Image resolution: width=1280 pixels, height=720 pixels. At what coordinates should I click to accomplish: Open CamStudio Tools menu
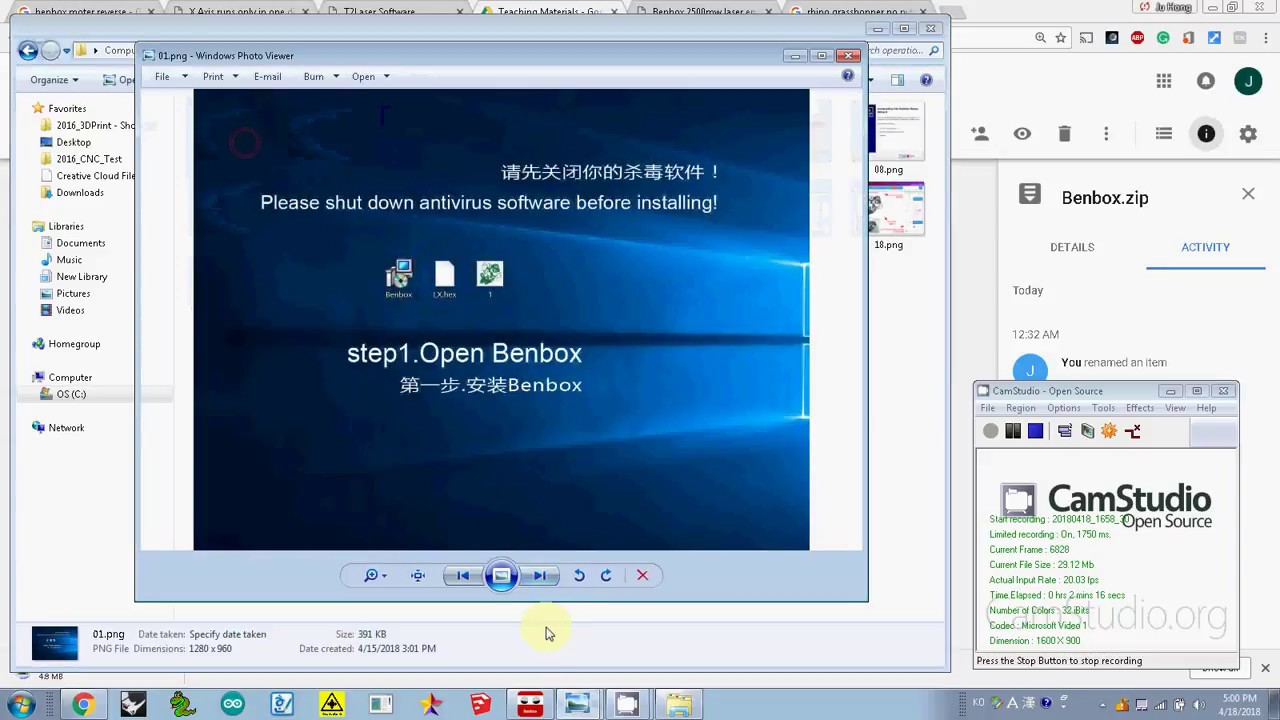point(1103,408)
